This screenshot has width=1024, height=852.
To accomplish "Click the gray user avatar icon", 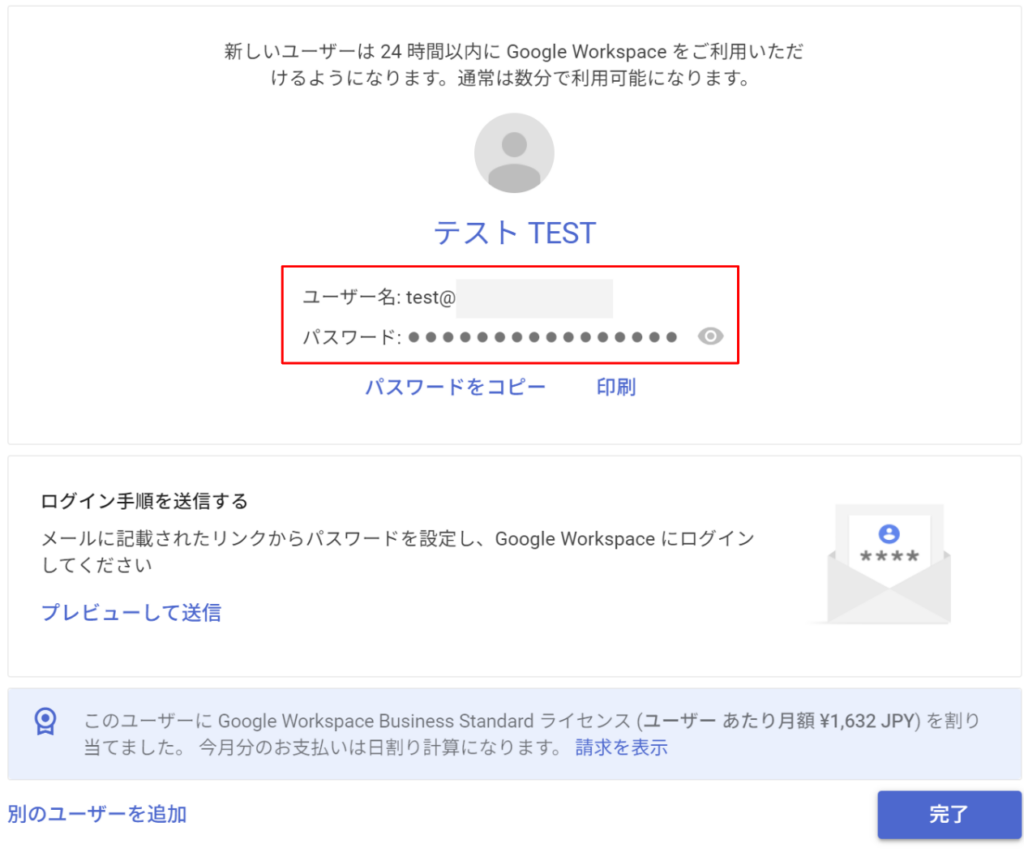I will 514,153.
